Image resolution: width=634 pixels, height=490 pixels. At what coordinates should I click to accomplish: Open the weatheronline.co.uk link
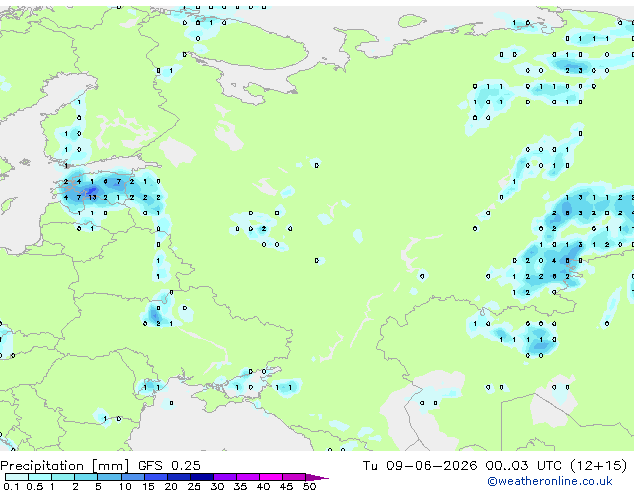pyautogui.click(x=550, y=481)
